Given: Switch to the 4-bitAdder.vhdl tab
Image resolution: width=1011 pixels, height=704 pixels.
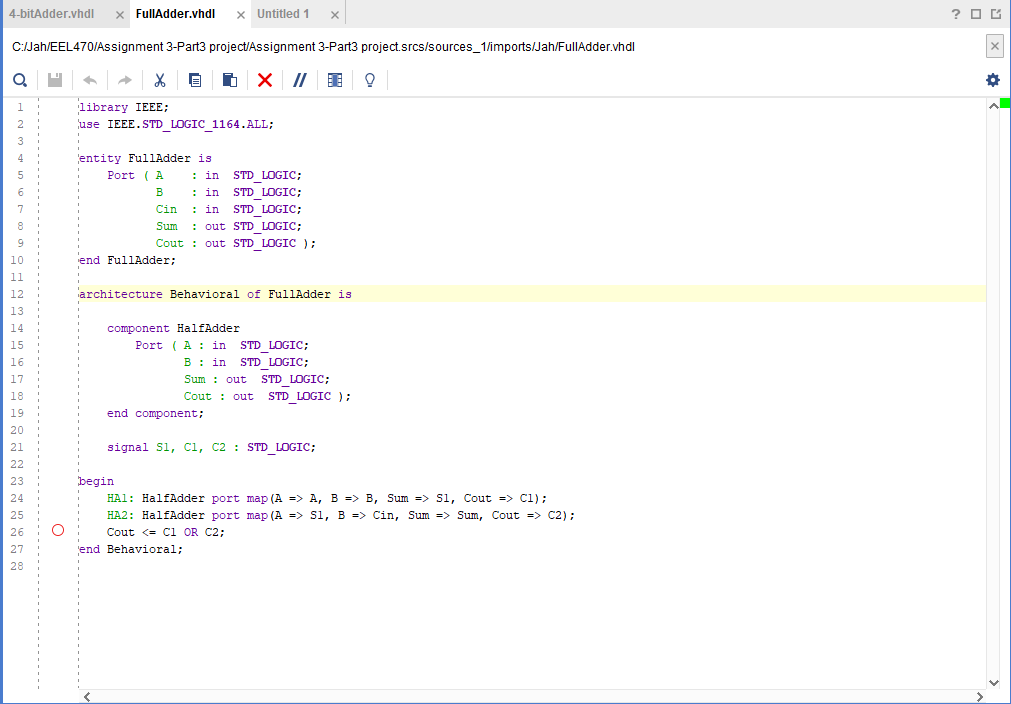Looking at the screenshot, I should tap(52, 14).
